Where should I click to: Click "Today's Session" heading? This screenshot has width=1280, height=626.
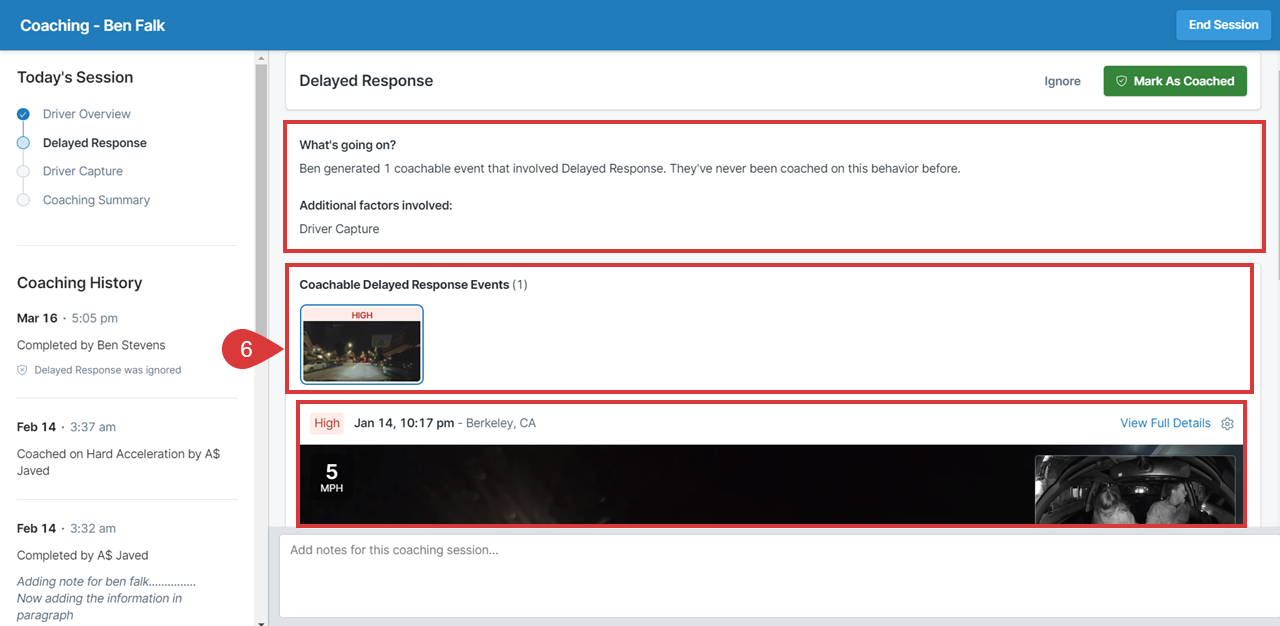[x=75, y=77]
